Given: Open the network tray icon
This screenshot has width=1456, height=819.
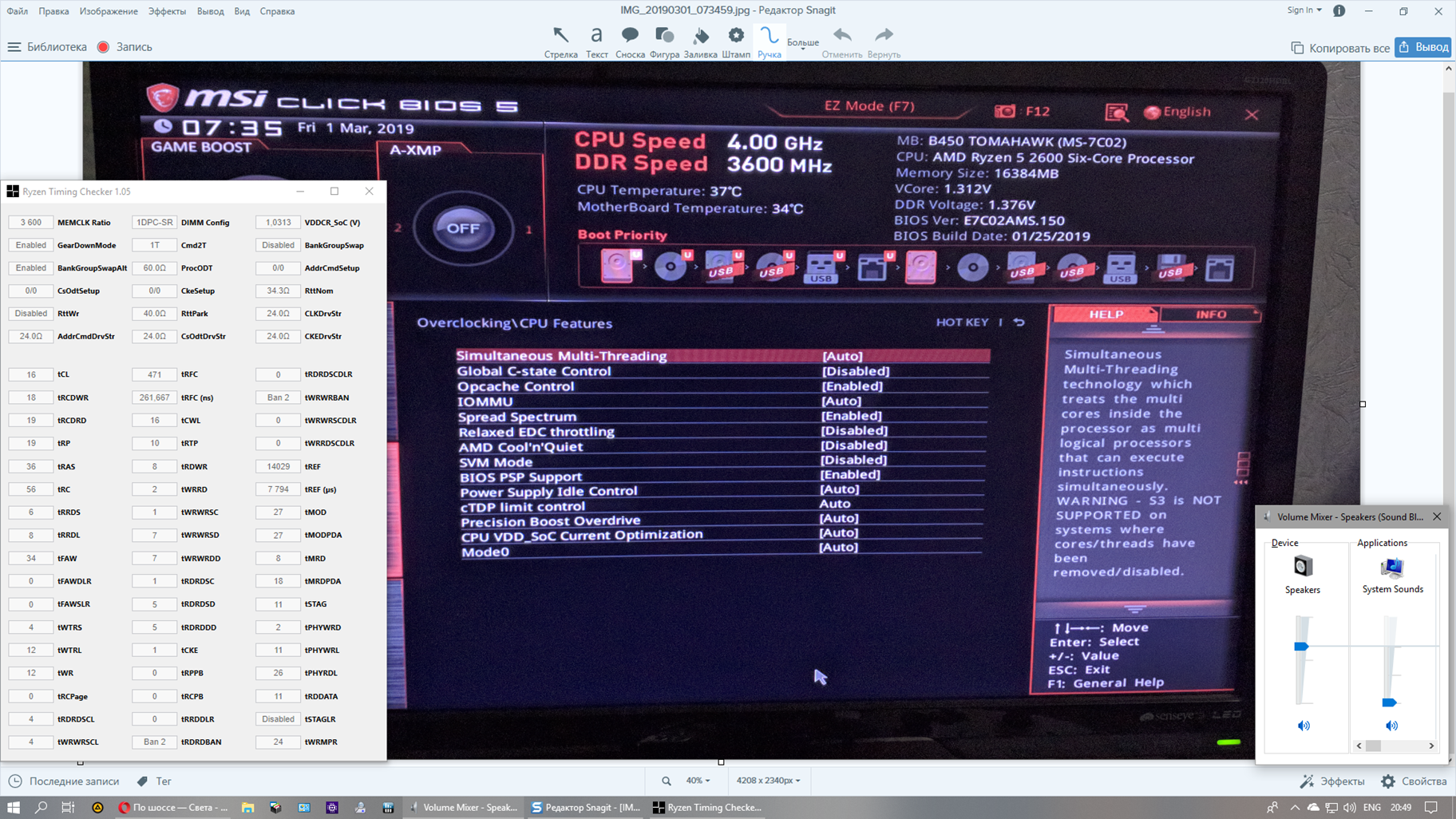Looking at the screenshot, I should 1331,807.
